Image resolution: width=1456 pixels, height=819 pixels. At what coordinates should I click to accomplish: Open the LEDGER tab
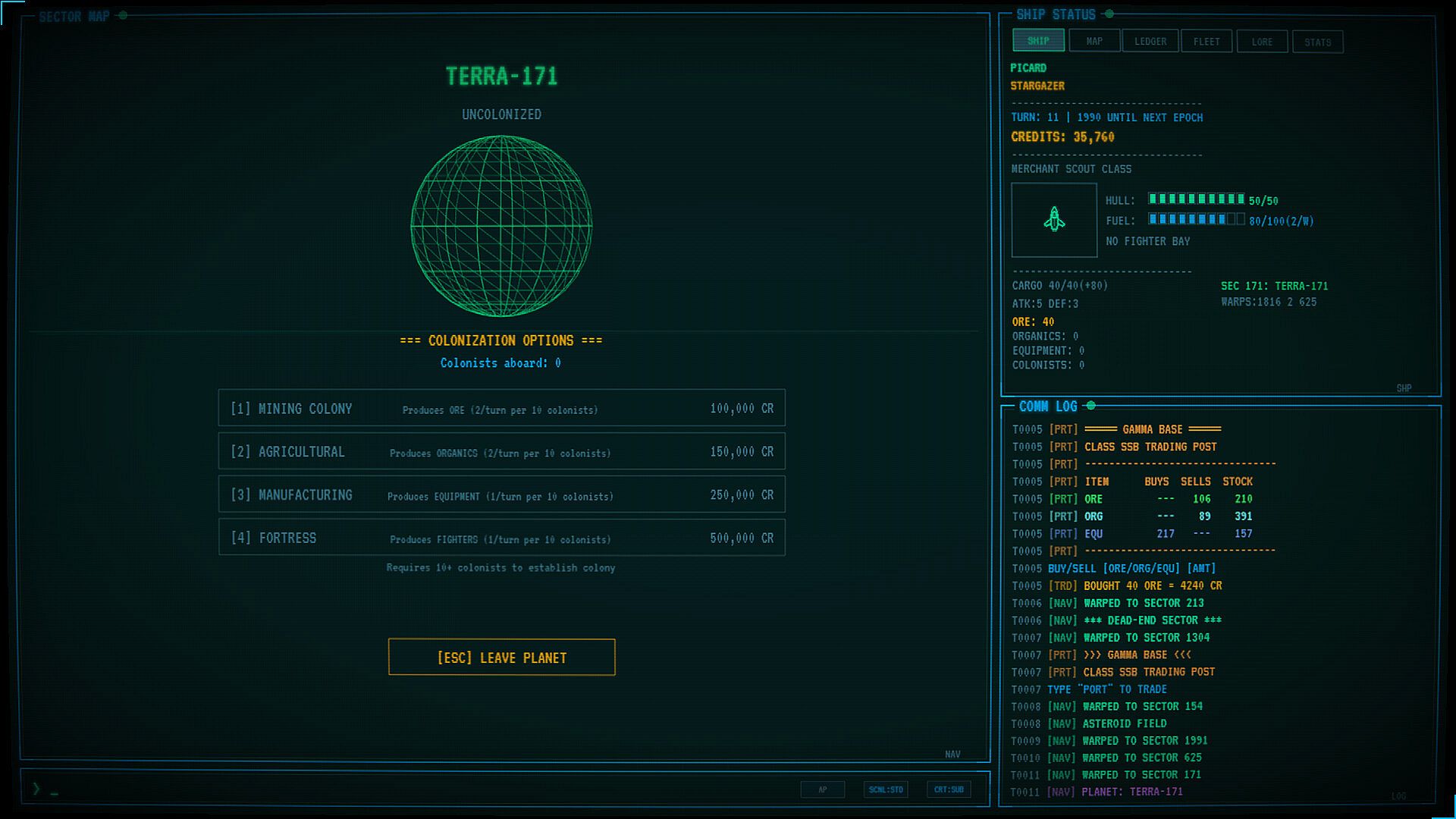[x=1150, y=41]
